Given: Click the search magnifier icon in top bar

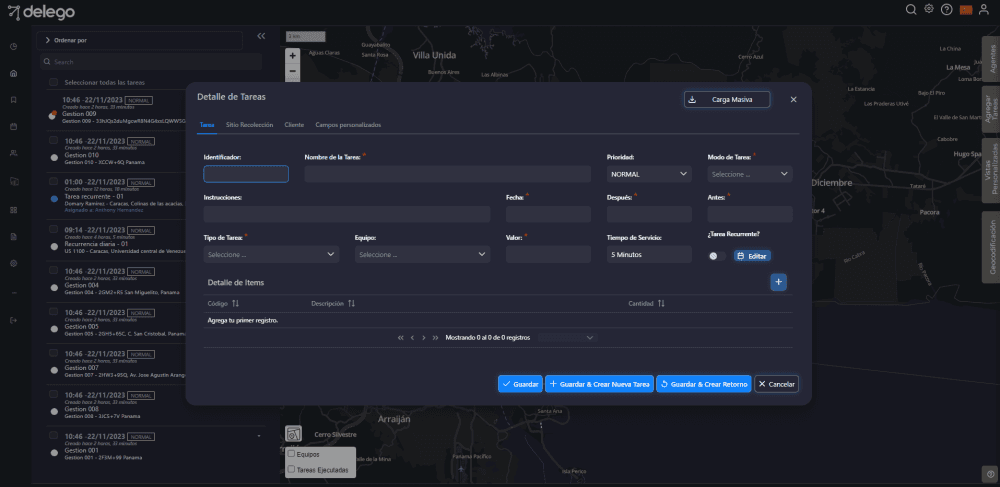Looking at the screenshot, I should [x=911, y=10].
